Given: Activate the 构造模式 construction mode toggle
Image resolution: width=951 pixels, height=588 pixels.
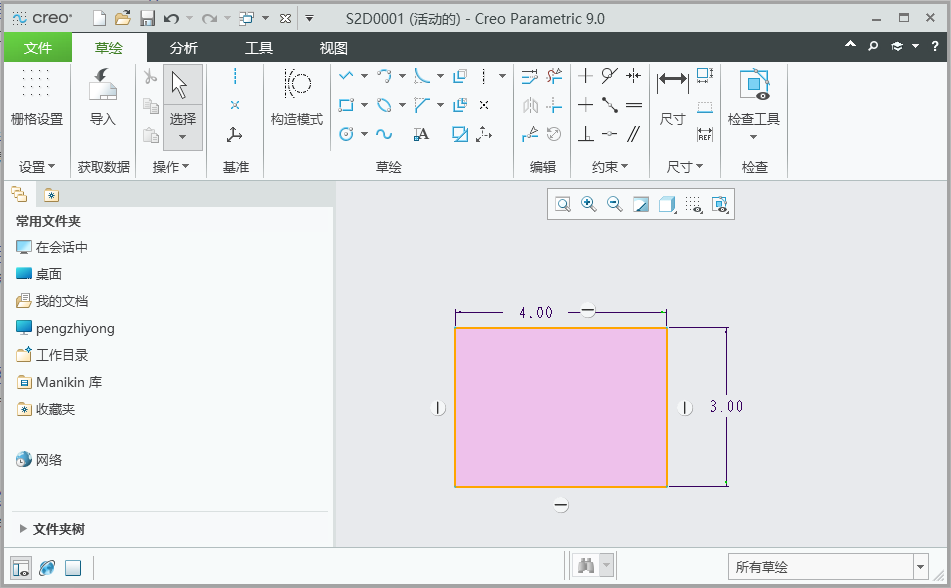Looking at the screenshot, I should point(297,97).
